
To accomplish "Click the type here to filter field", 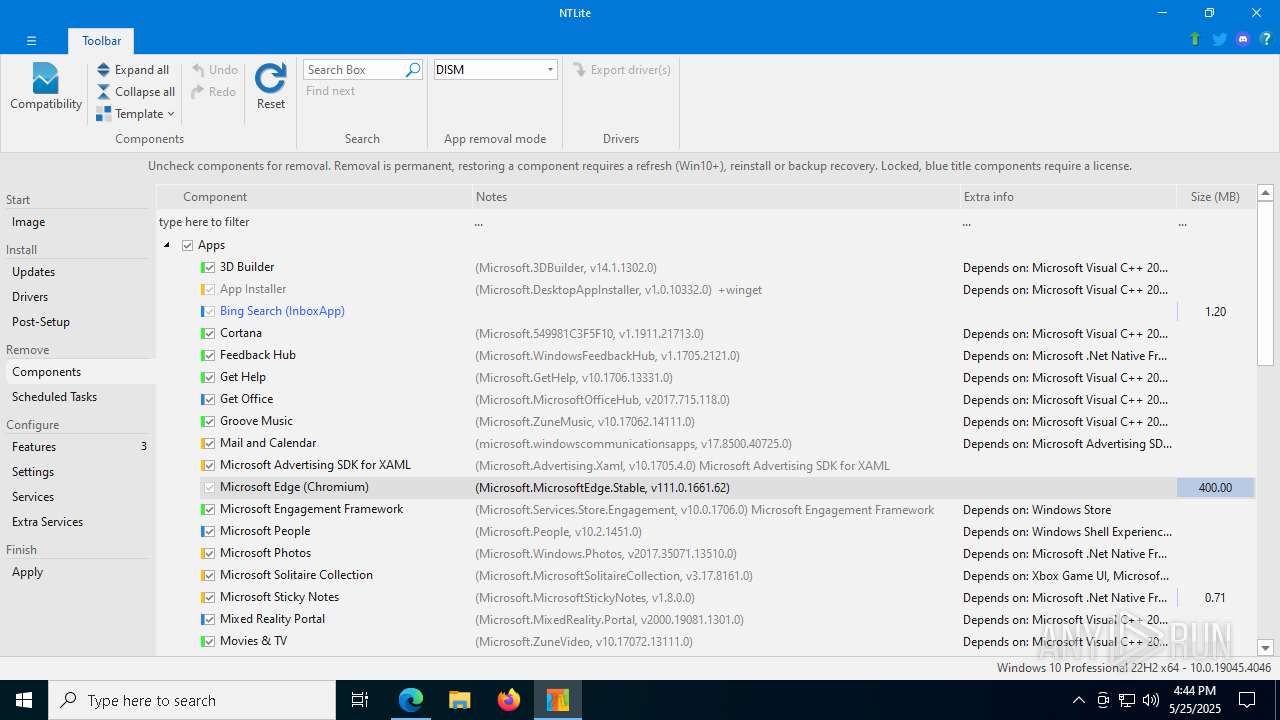I will point(314,222).
